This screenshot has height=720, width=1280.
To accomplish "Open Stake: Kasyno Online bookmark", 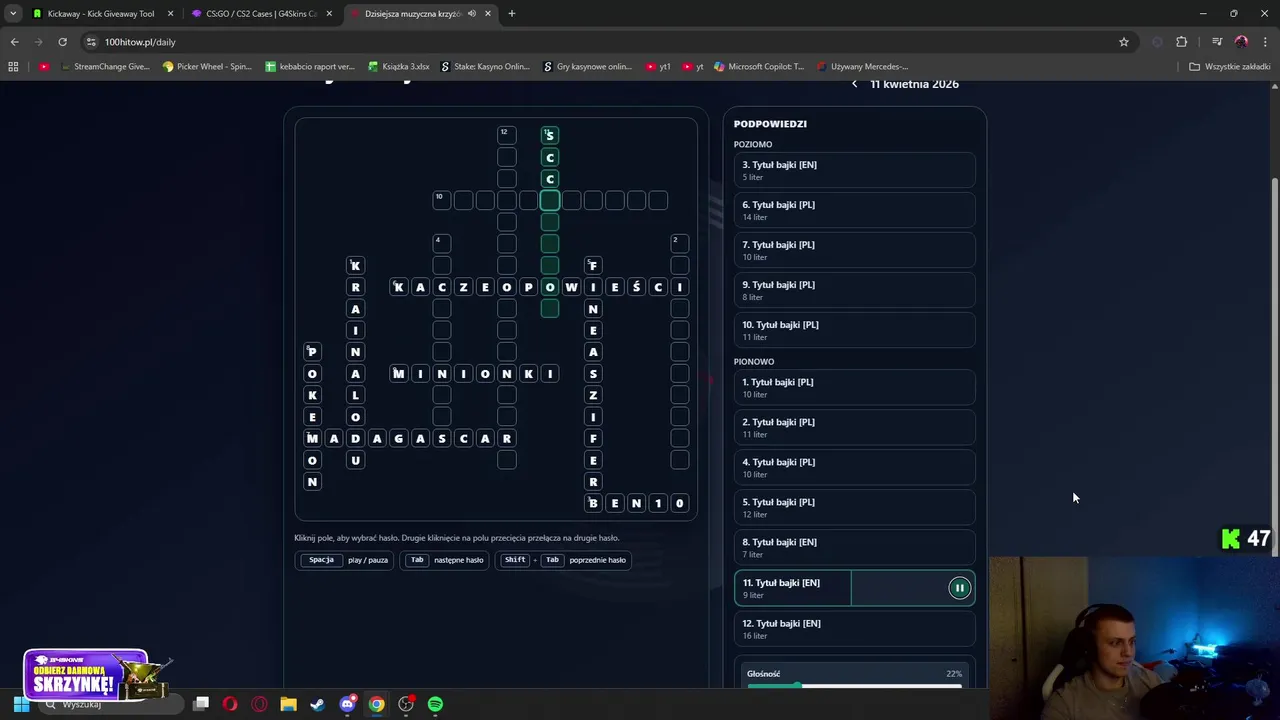I will tap(486, 67).
